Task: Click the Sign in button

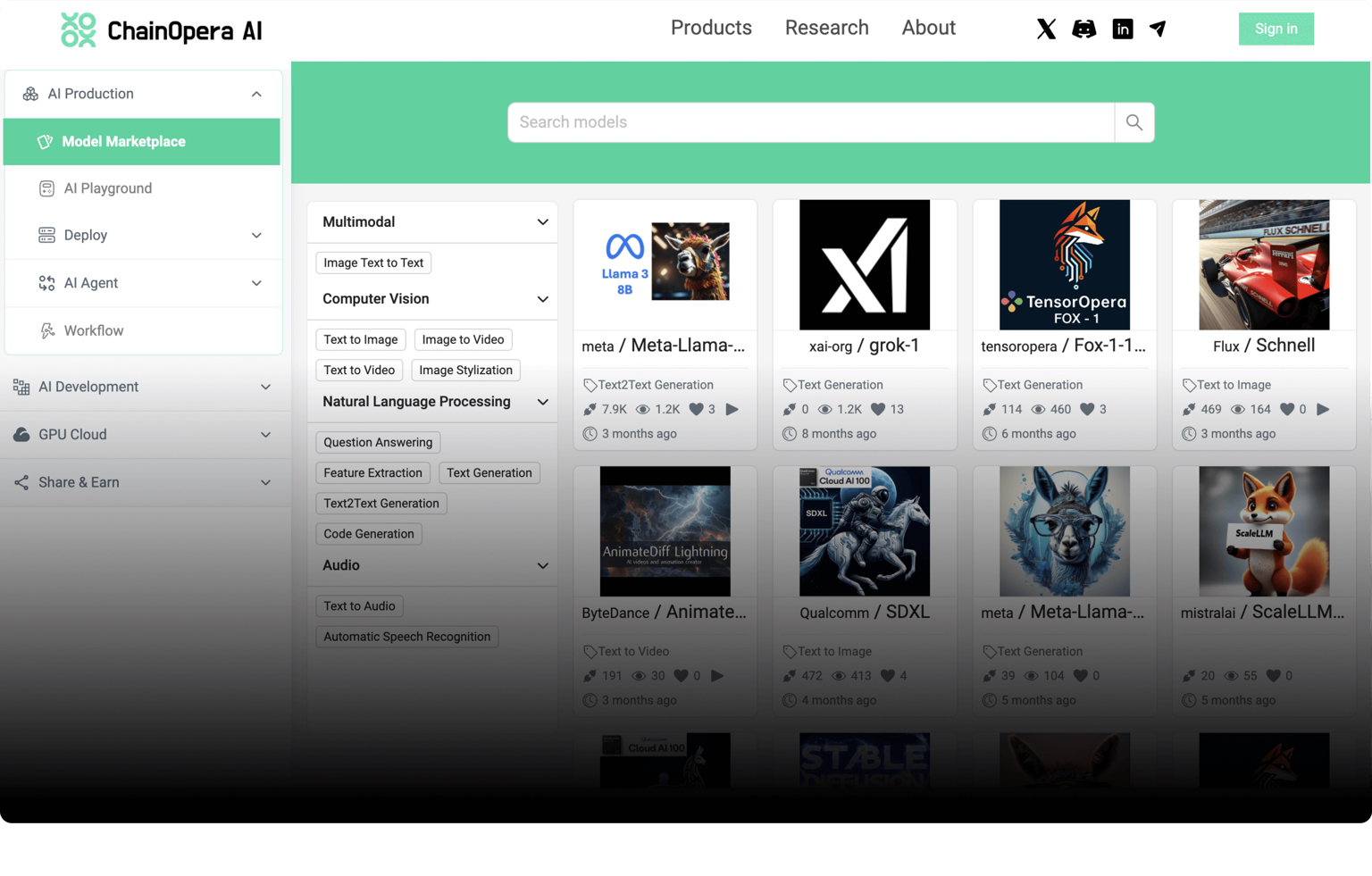Action: pyautogui.click(x=1276, y=29)
